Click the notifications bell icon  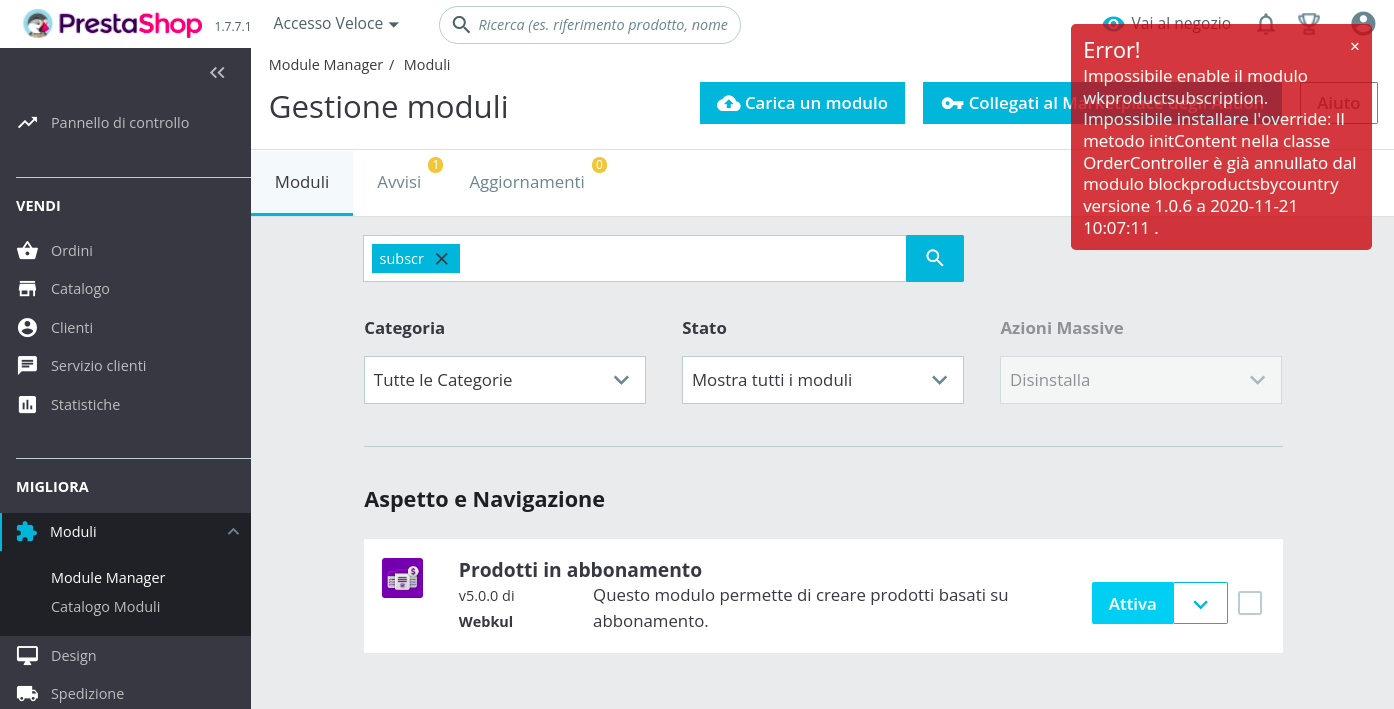[x=1266, y=23]
